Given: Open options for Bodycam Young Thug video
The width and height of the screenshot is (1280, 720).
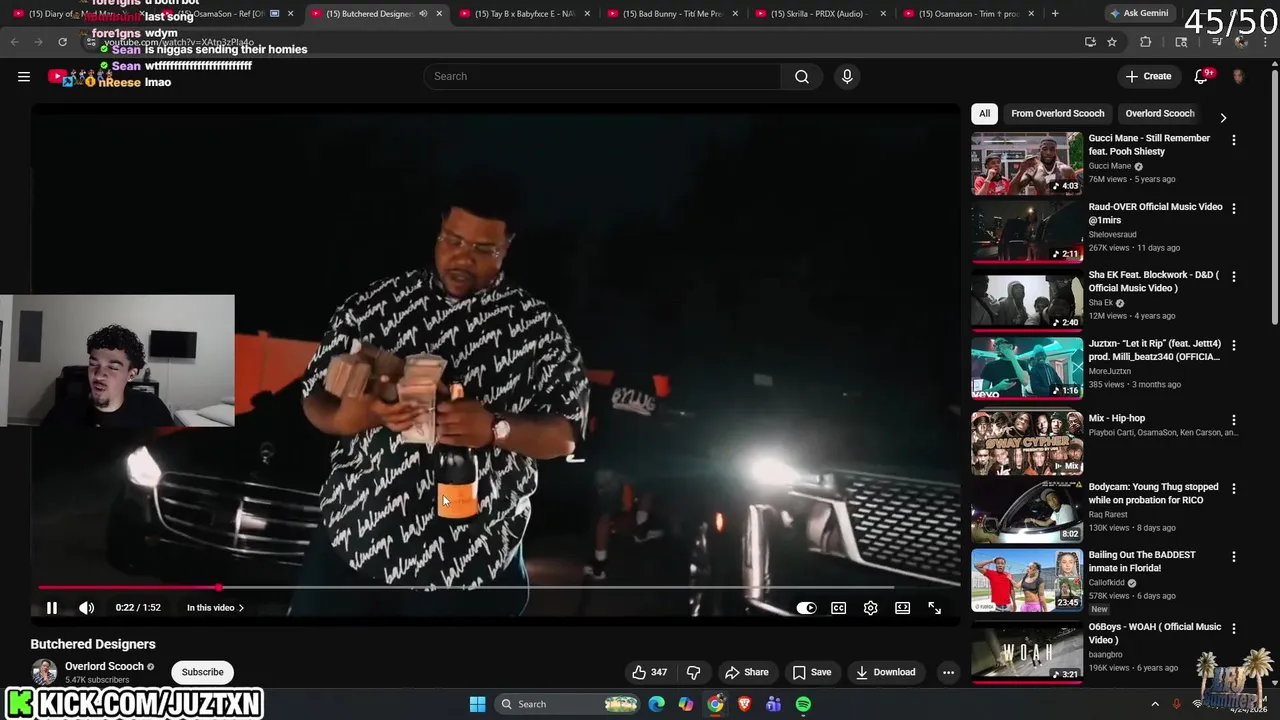Looking at the screenshot, I should (1233, 489).
